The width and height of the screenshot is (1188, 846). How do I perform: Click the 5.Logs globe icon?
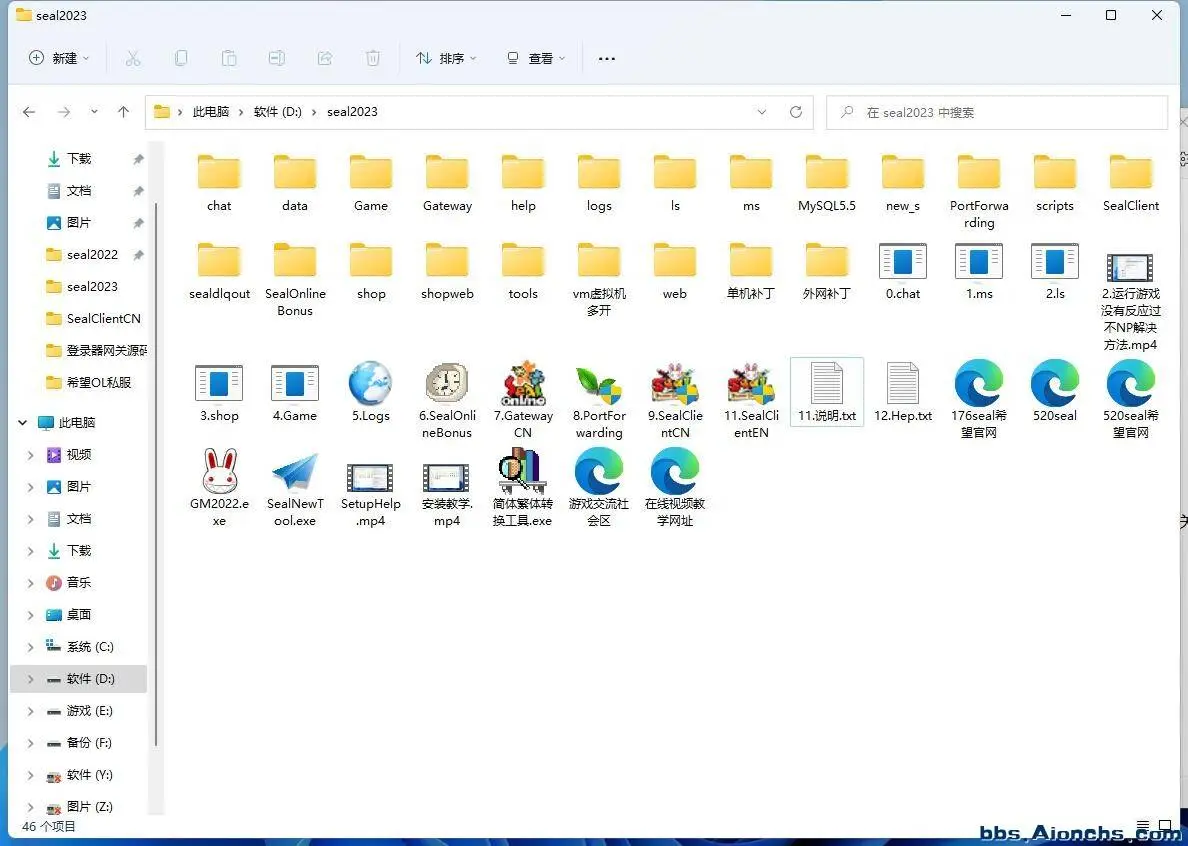(370, 384)
